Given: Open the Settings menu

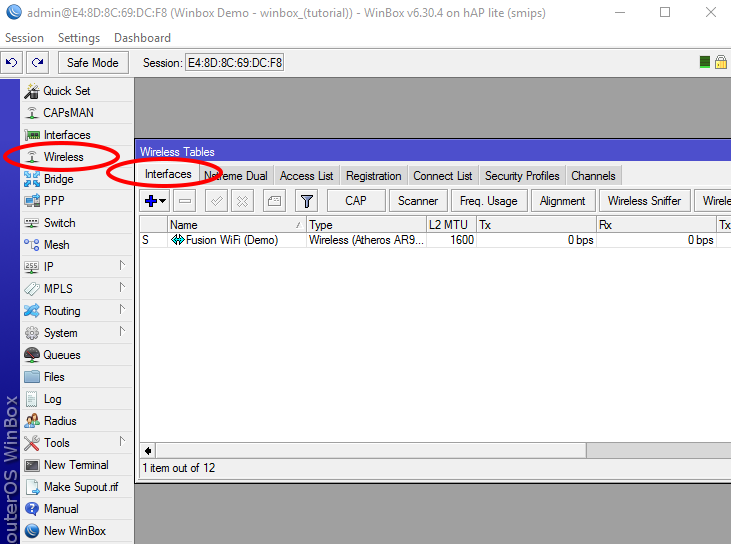Looking at the screenshot, I should [79, 38].
